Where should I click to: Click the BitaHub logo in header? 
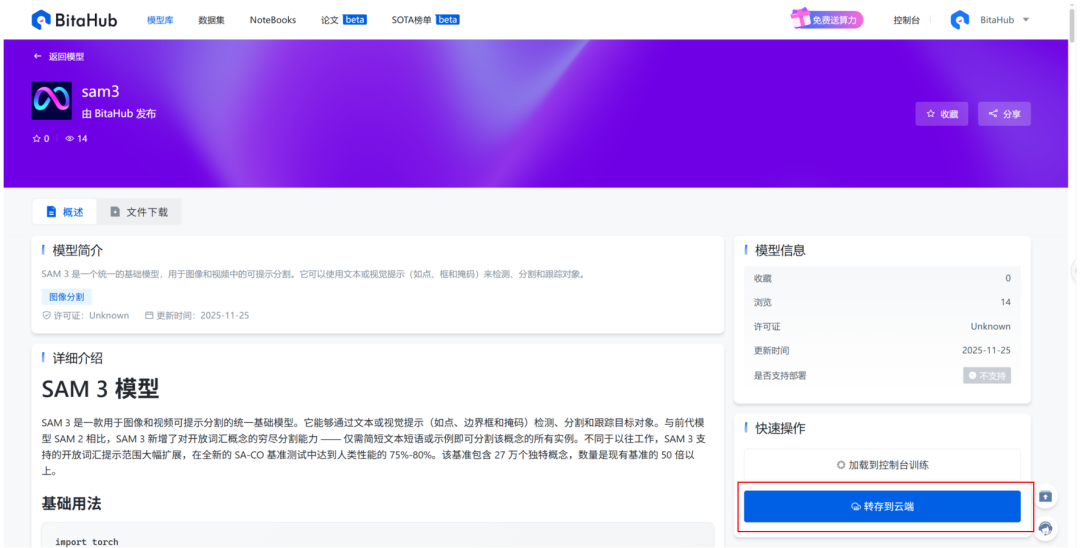tap(74, 20)
